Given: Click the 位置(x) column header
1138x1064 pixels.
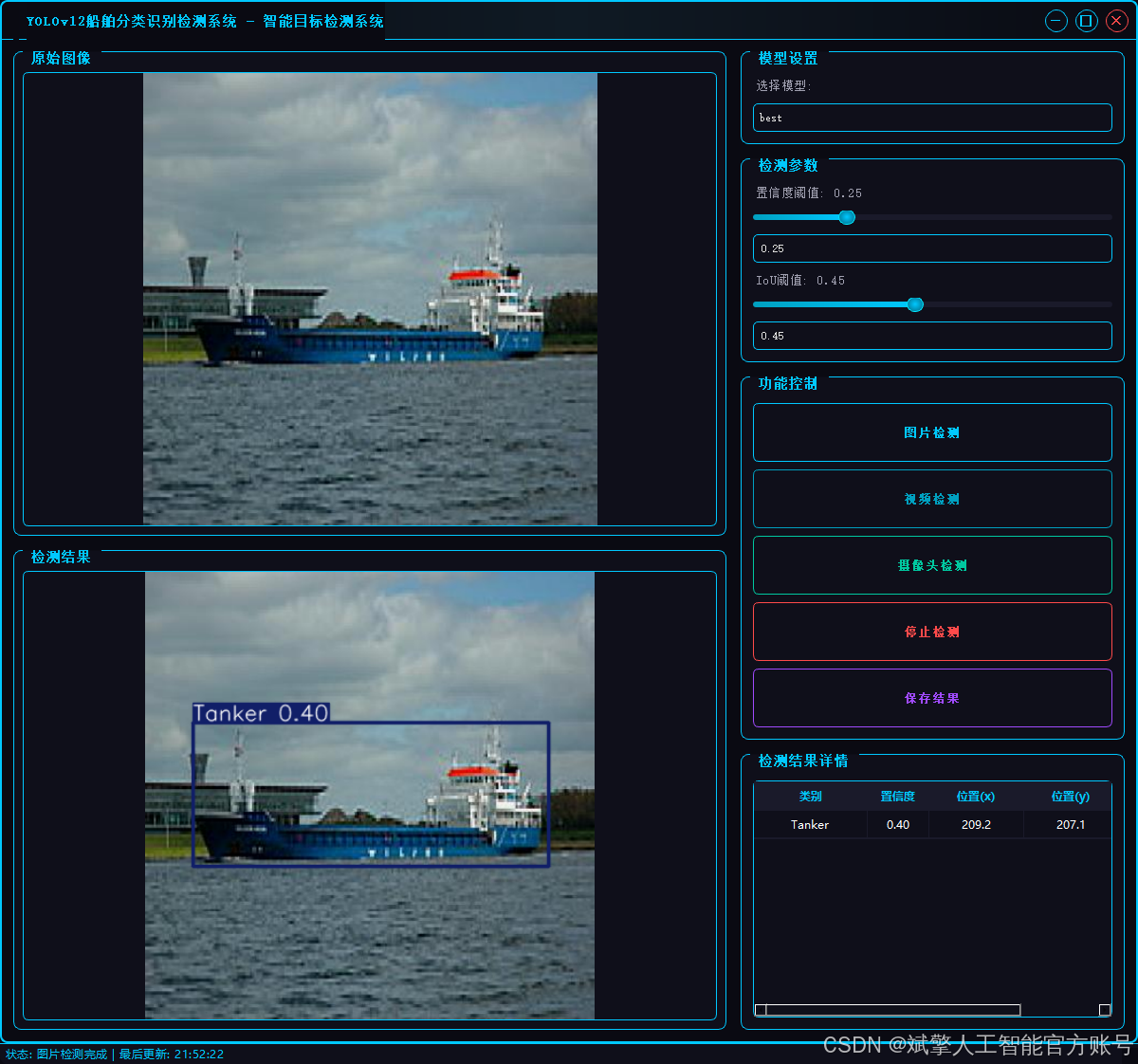Looking at the screenshot, I should click(x=976, y=797).
